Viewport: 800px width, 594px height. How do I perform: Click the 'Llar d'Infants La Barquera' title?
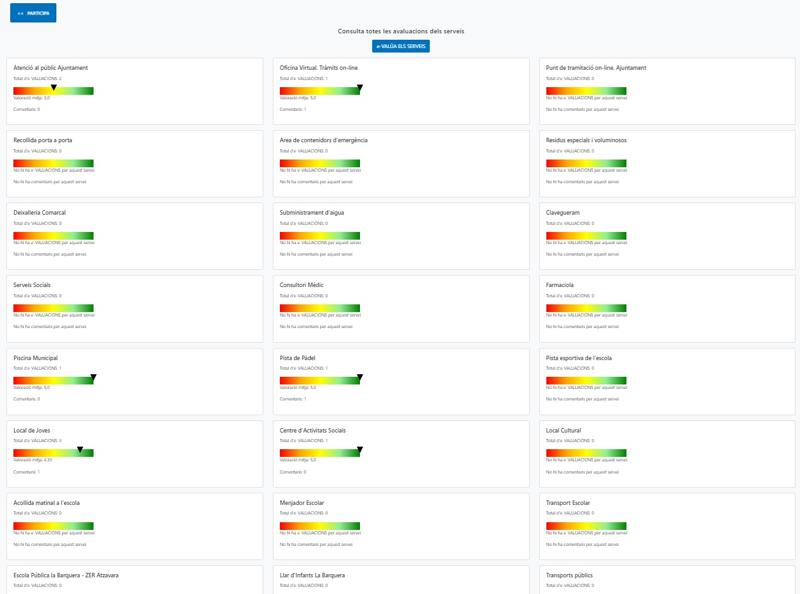click(x=312, y=576)
